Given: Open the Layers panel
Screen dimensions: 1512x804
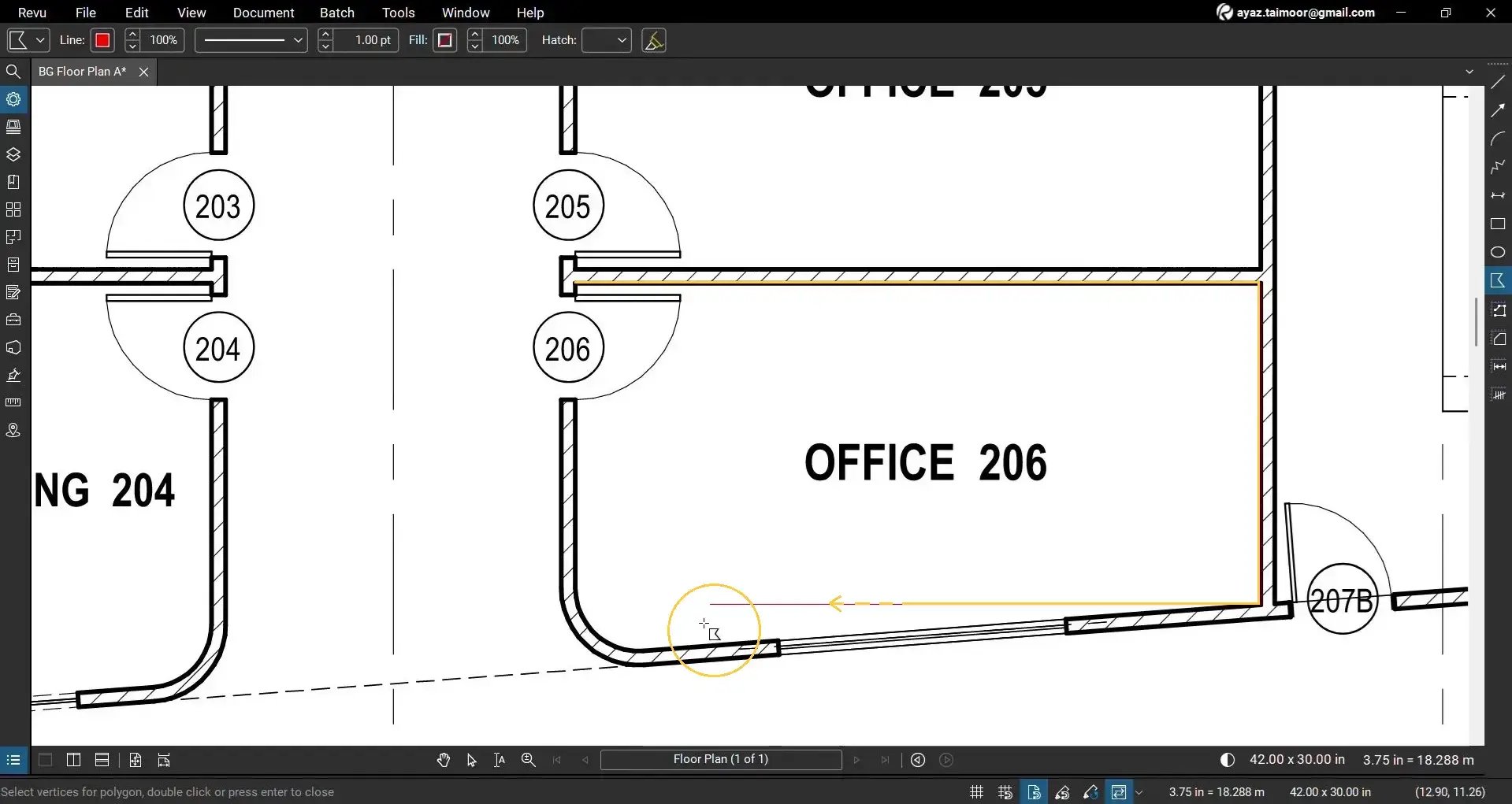Looking at the screenshot, I should pyautogui.click(x=13, y=154).
